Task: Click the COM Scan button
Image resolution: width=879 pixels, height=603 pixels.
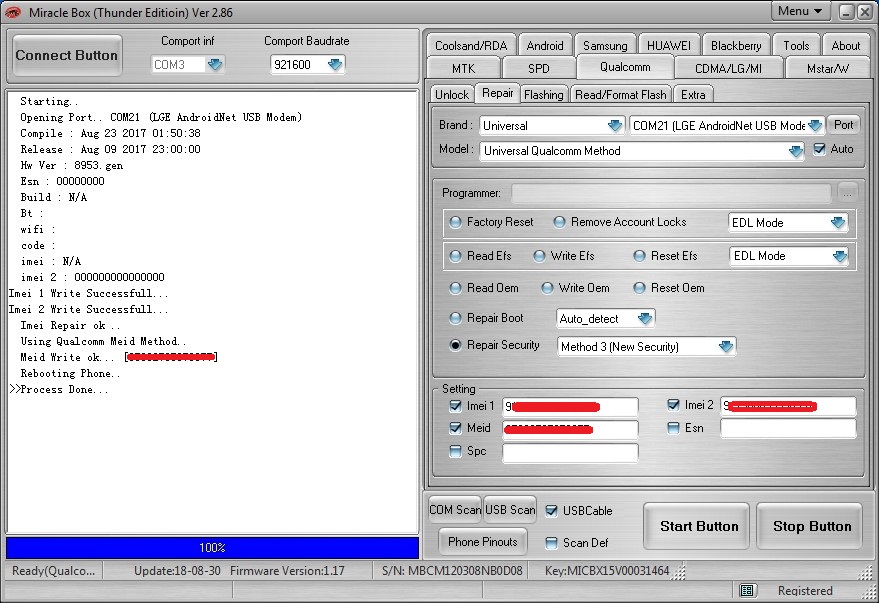Action: point(455,509)
